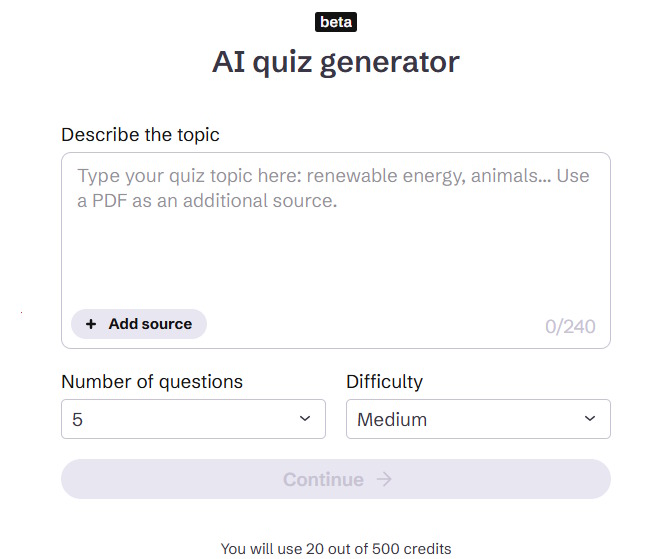This screenshot has height=559, width=665.
Task: Click the Number of questions label
Action: coord(152,381)
